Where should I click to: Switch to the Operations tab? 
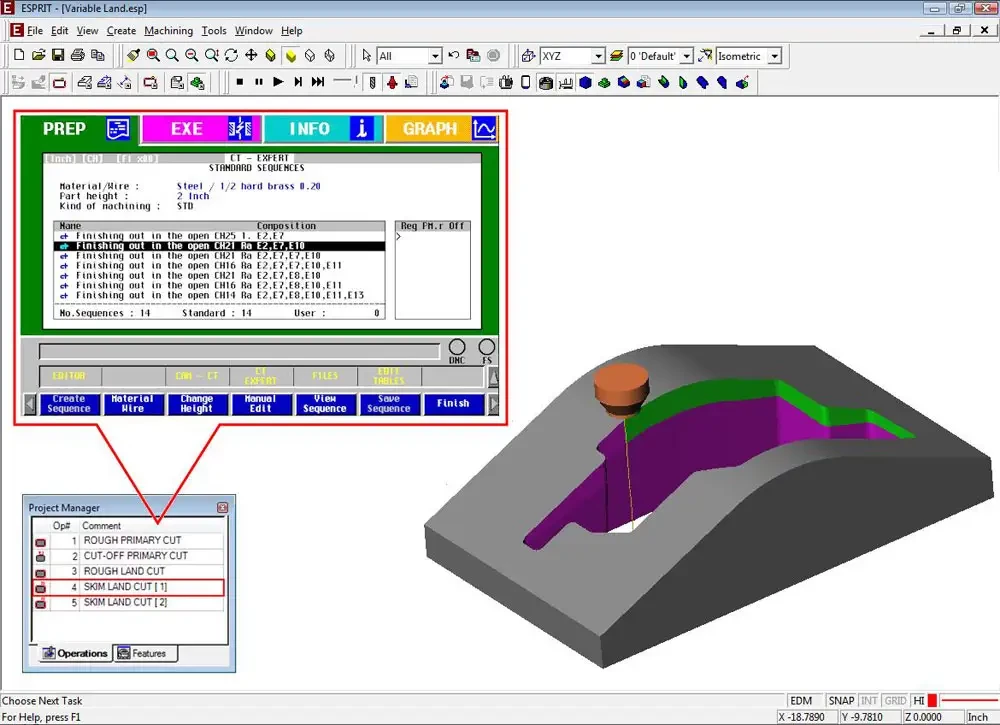click(x=75, y=653)
